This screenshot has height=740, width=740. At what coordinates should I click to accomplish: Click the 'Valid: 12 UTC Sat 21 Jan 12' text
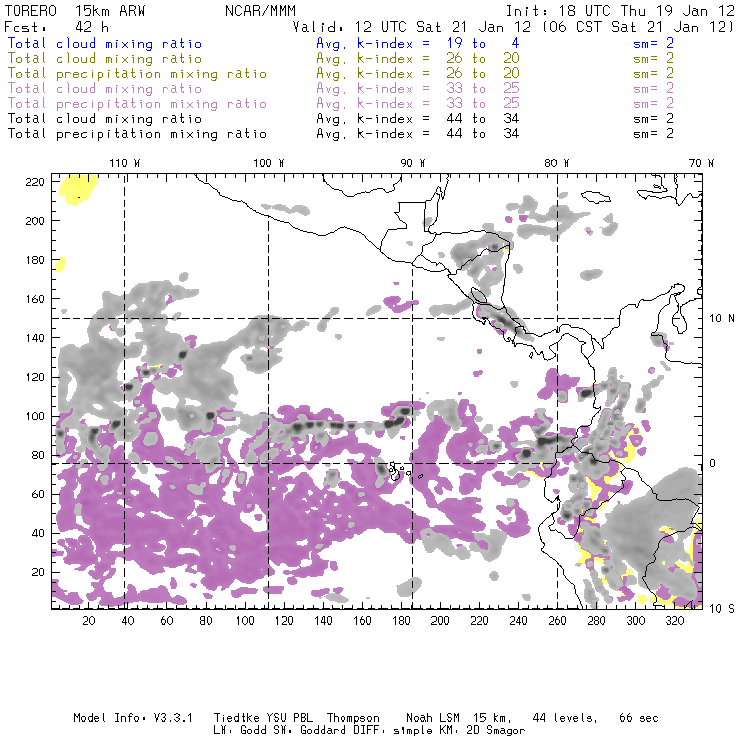click(x=412, y=27)
